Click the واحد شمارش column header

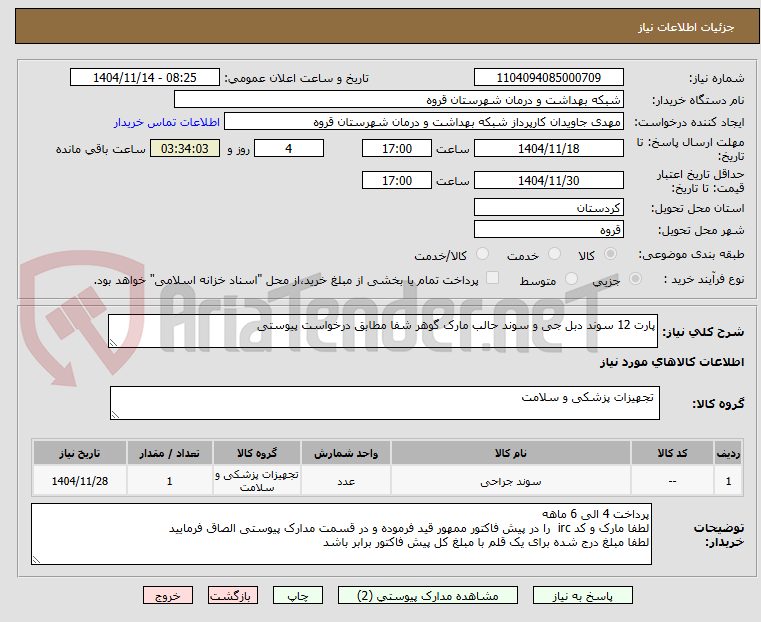point(346,453)
